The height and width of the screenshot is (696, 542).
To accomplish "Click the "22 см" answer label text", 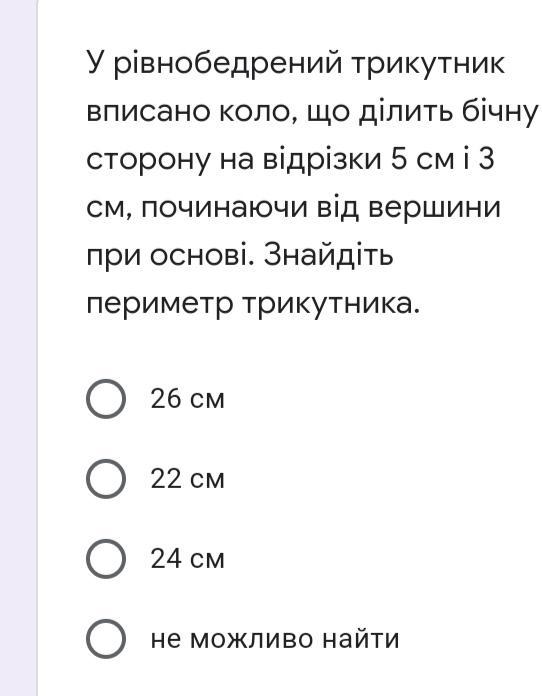I will click(x=187, y=478).
